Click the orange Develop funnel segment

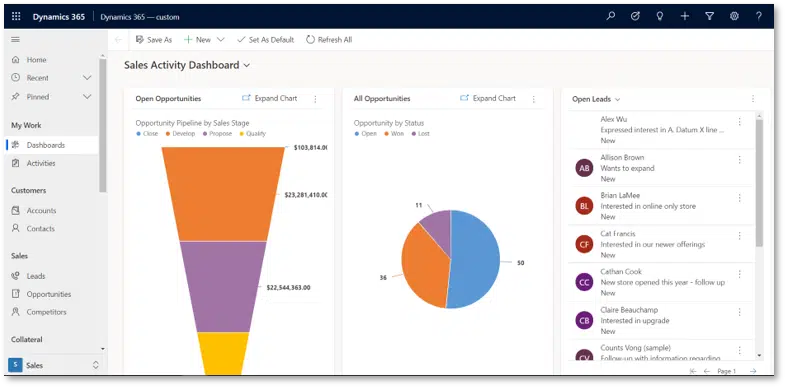[223, 194]
